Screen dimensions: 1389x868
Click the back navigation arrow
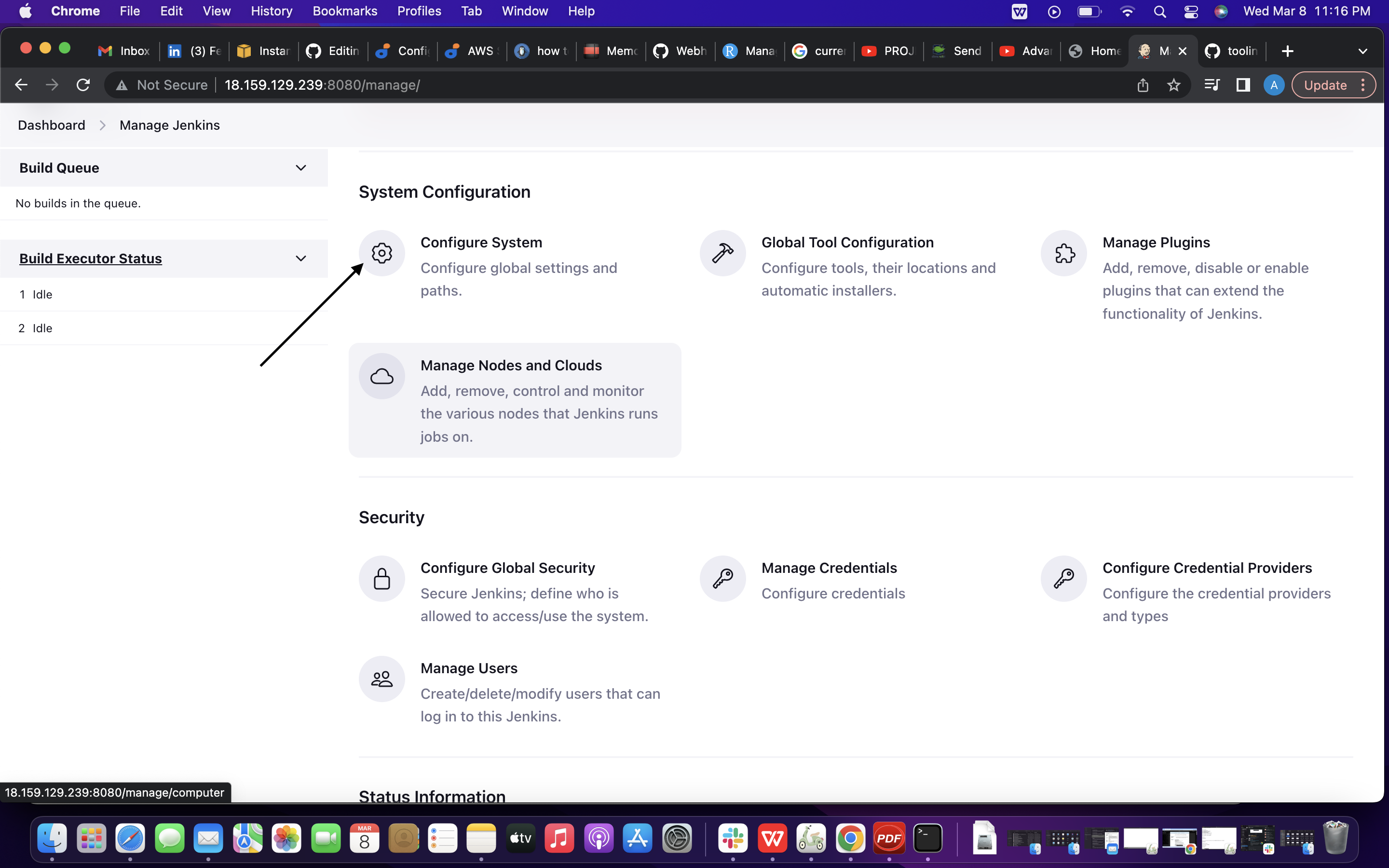coord(21,84)
